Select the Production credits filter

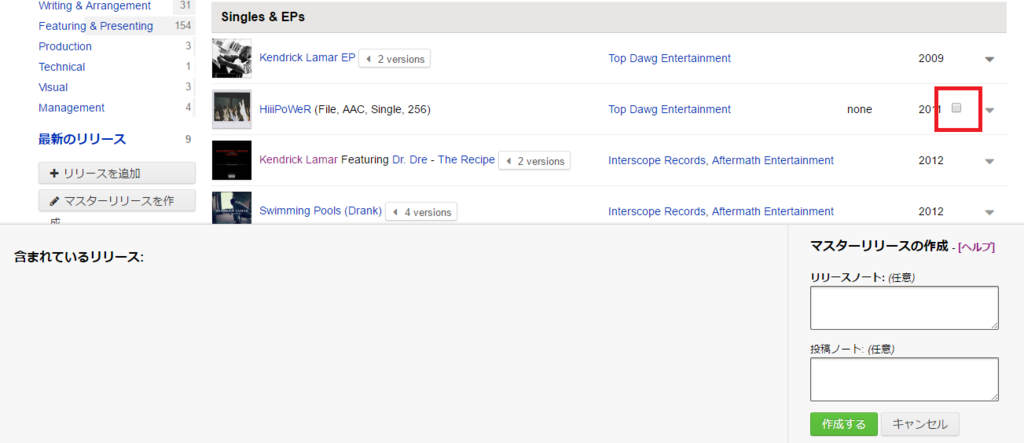click(65, 46)
